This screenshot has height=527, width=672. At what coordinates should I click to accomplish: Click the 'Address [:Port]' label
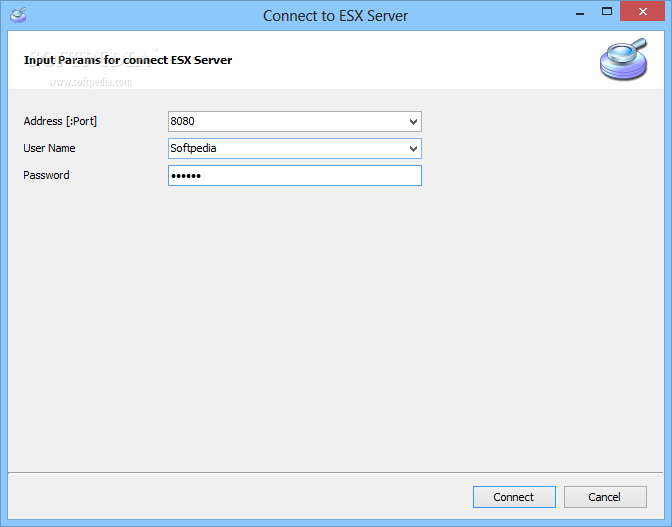coord(60,121)
